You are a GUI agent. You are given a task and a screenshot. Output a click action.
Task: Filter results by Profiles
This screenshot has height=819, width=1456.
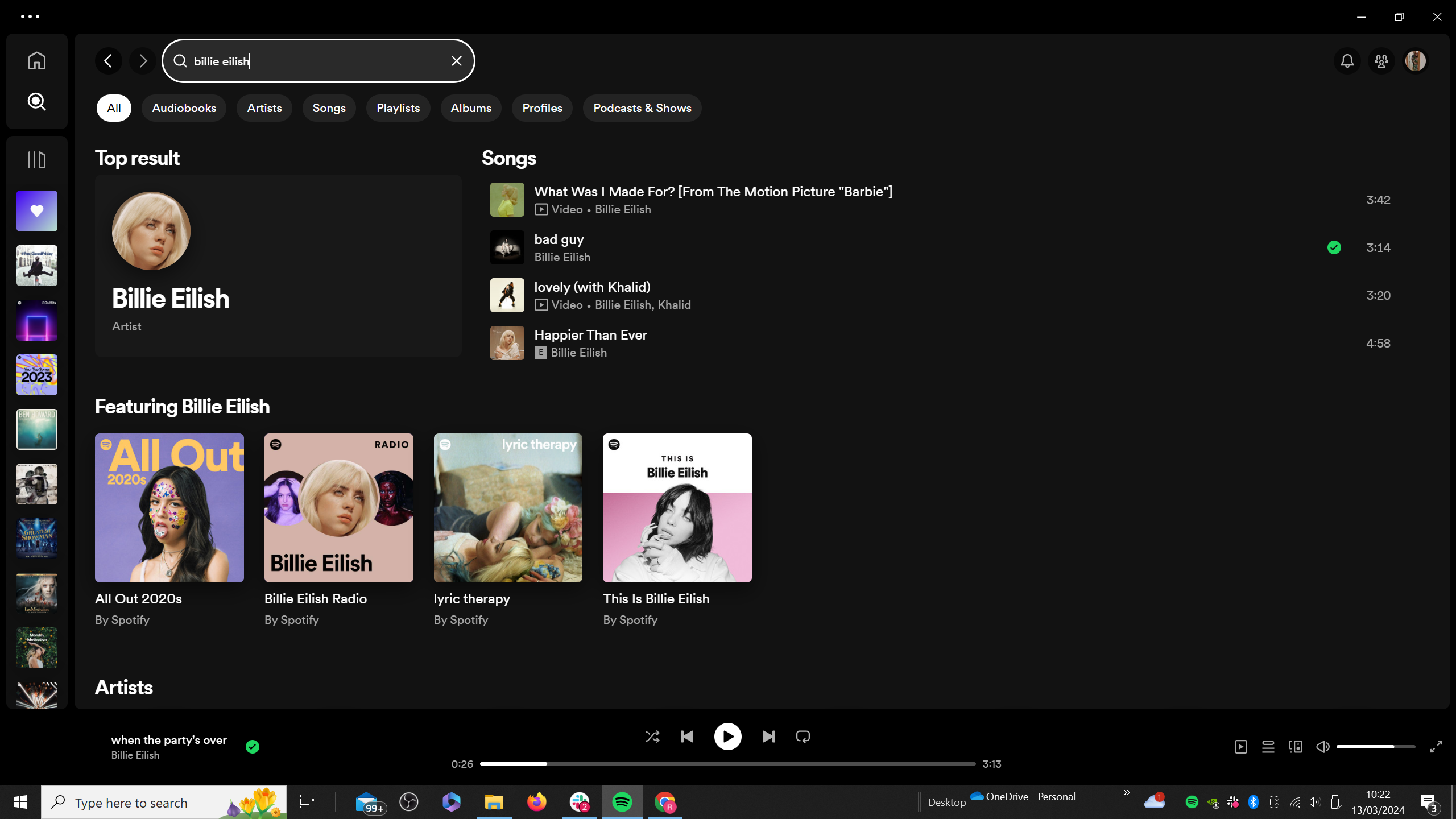(543, 108)
